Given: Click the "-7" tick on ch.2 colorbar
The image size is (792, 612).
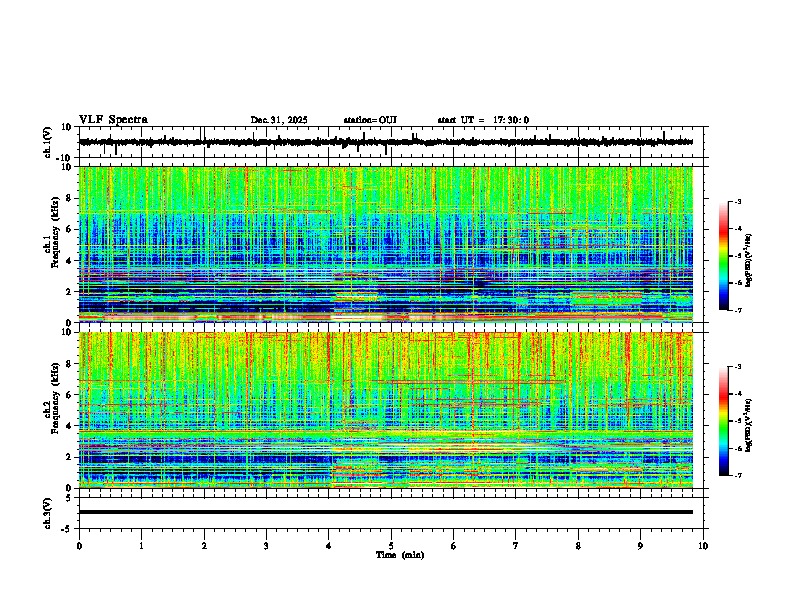Looking at the screenshot, I should click(x=737, y=475).
